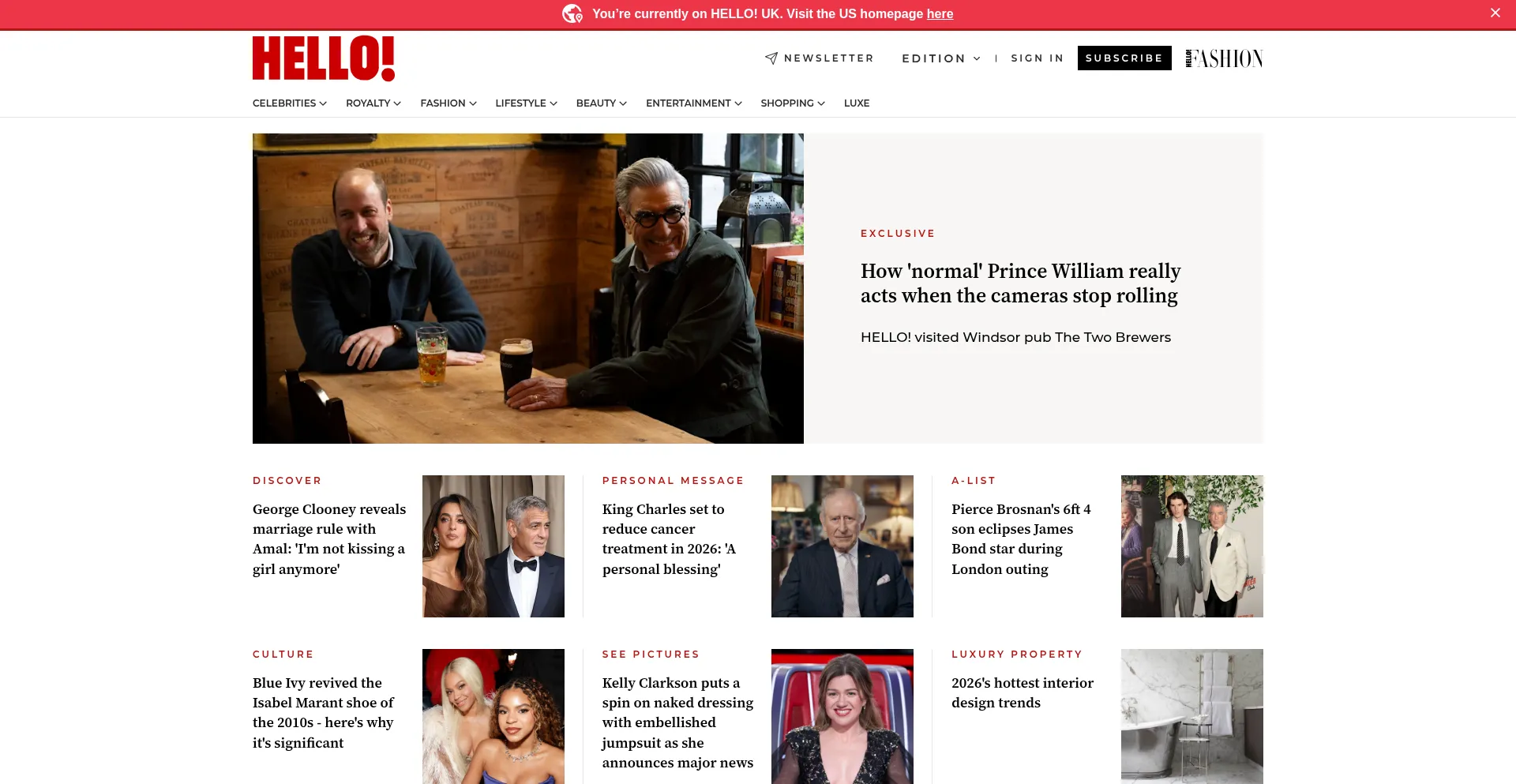Expand the Edition dropdown
The width and height of the screenshot is (1516, 784).
tap(941, 58)
